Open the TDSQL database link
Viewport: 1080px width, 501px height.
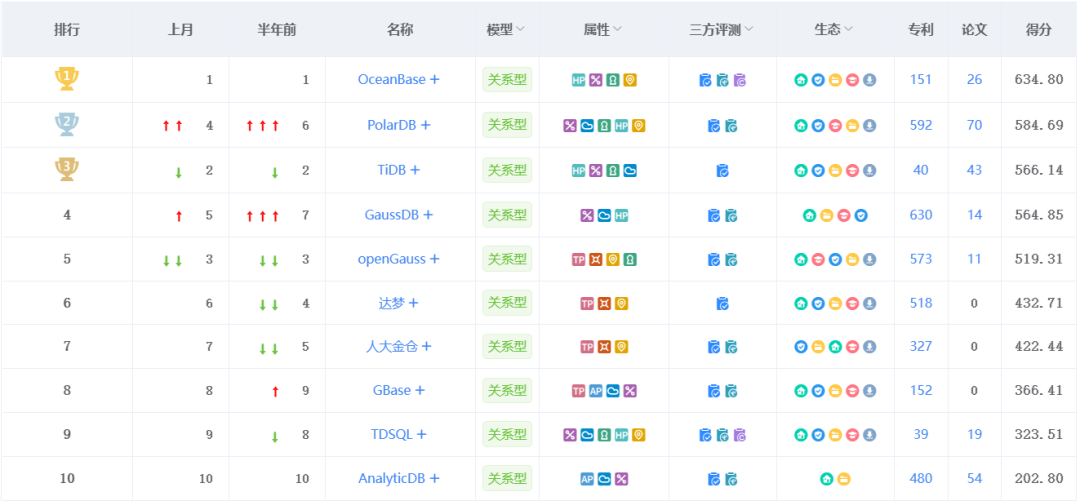[393, 434]
